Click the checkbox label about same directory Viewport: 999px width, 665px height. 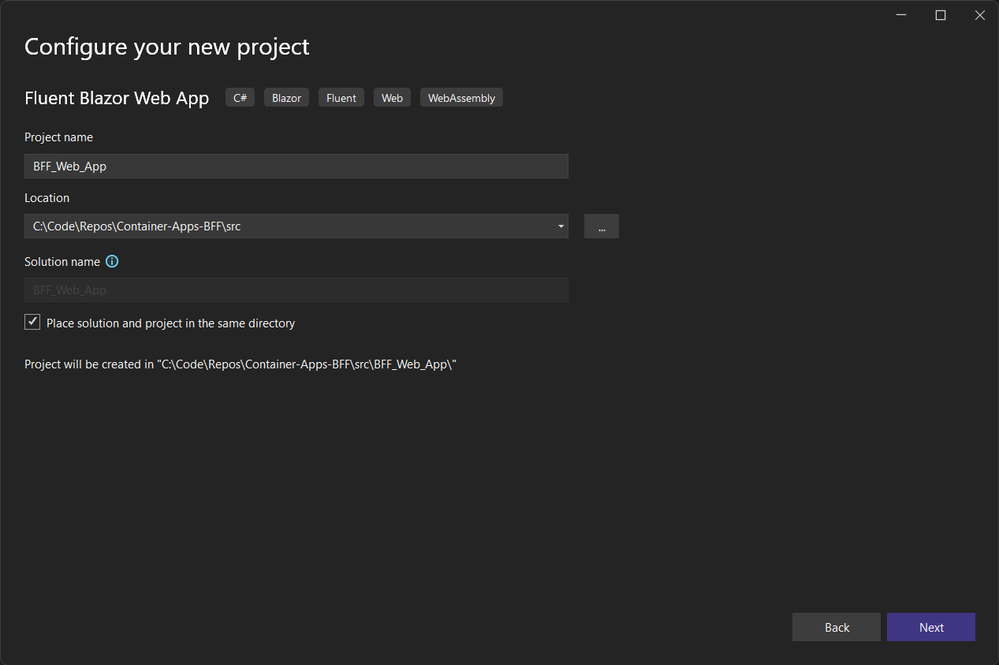[171, 323]
